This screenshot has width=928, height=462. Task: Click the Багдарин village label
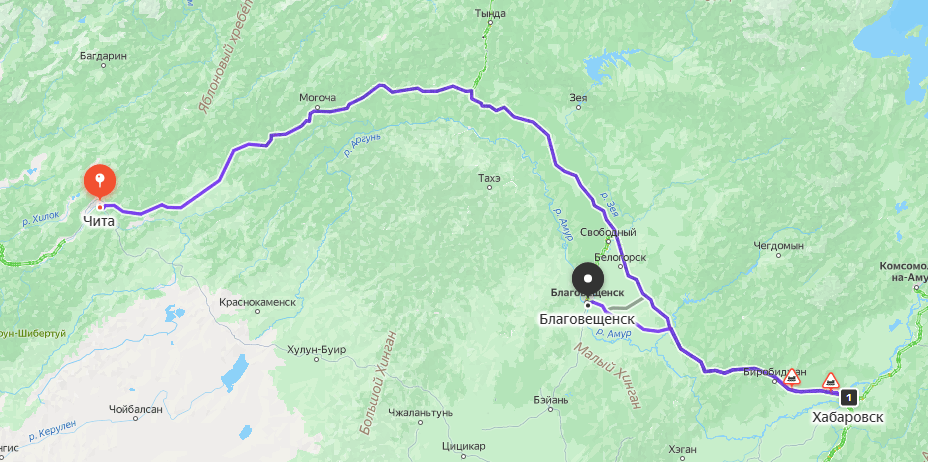(103, 56)
